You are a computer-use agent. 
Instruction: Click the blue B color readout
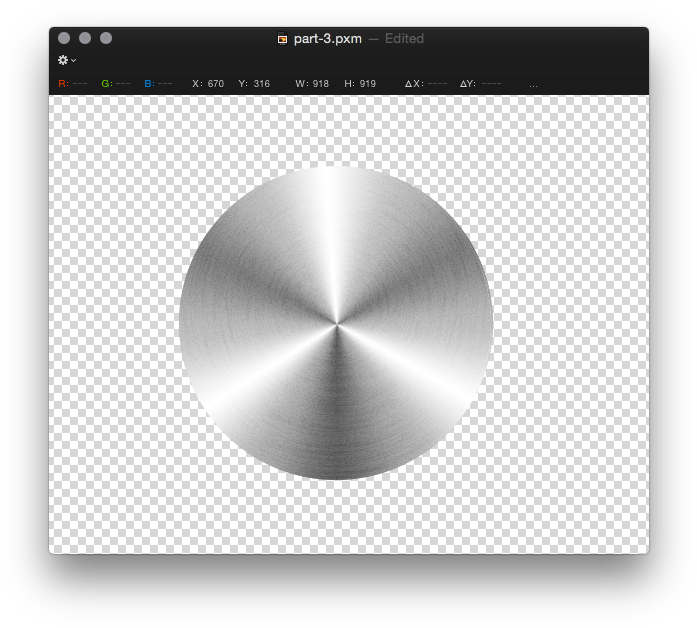pos(158,84)
